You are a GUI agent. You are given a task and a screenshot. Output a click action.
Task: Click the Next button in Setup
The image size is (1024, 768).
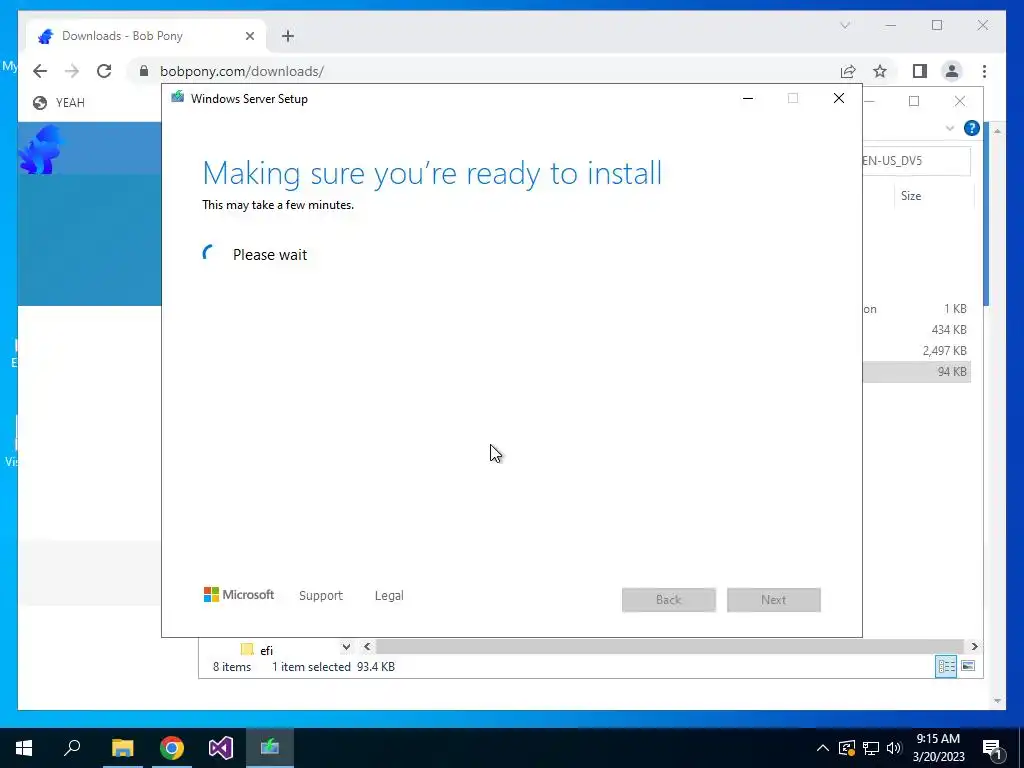click(x=774, y=600)
